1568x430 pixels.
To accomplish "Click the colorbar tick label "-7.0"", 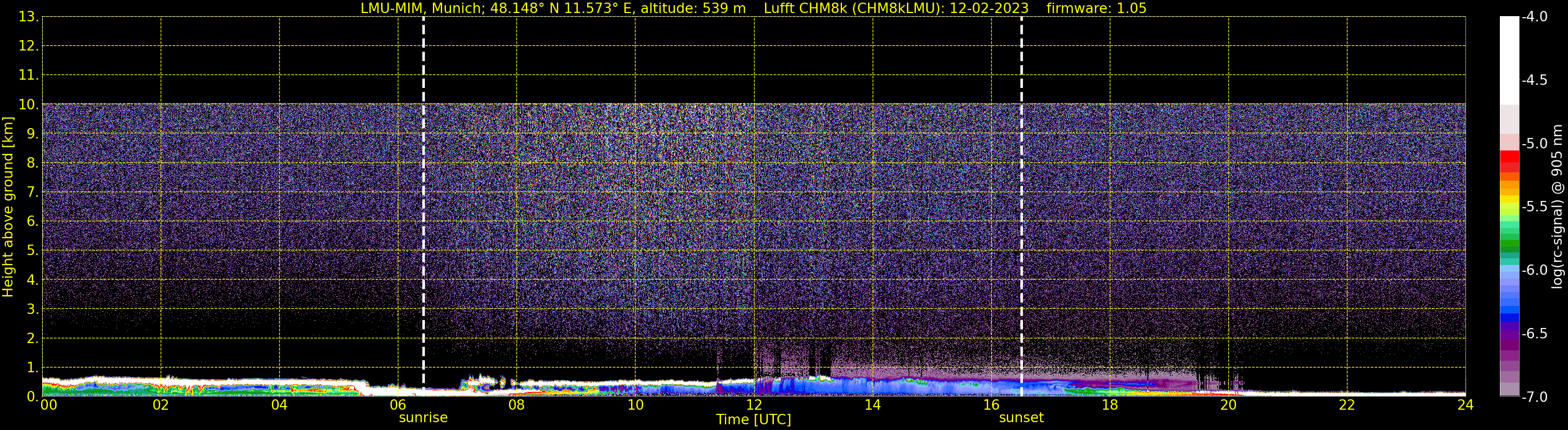I will pos(1534,397).
